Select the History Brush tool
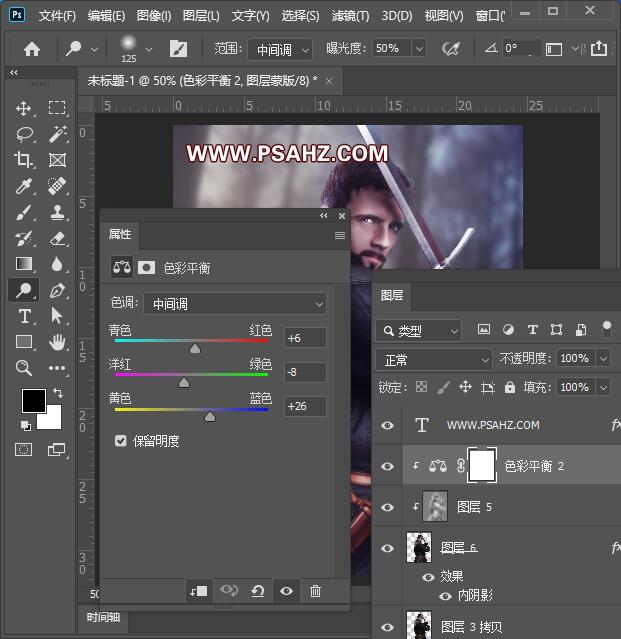621x639 pixels. tap(24, 238)
